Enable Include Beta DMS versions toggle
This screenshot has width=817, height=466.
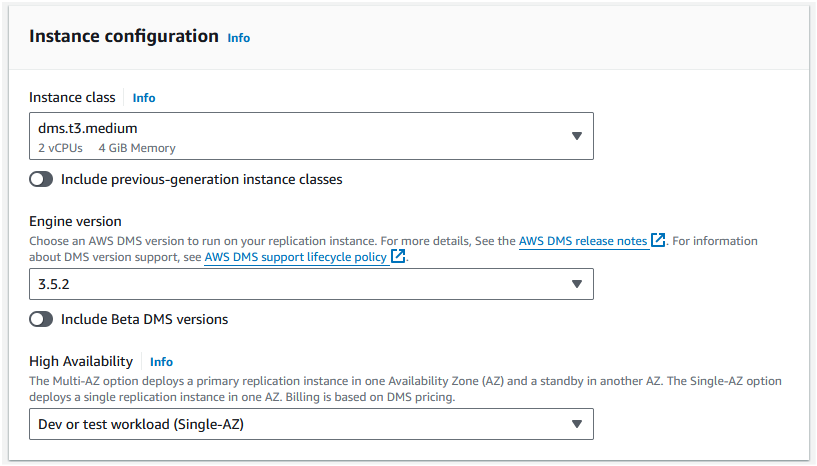(41, 319)
